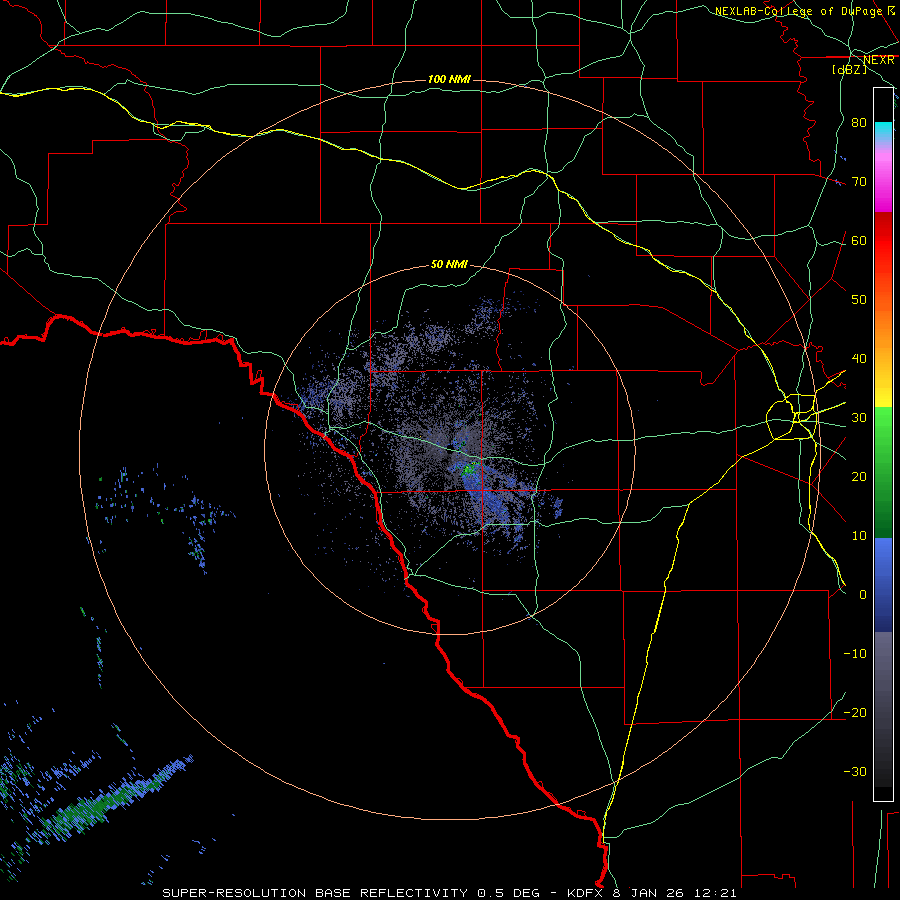The height and width of the screenshot is (900, 900).
Task: Click the green echo near the radar center
Action: [x=470, y=469]
